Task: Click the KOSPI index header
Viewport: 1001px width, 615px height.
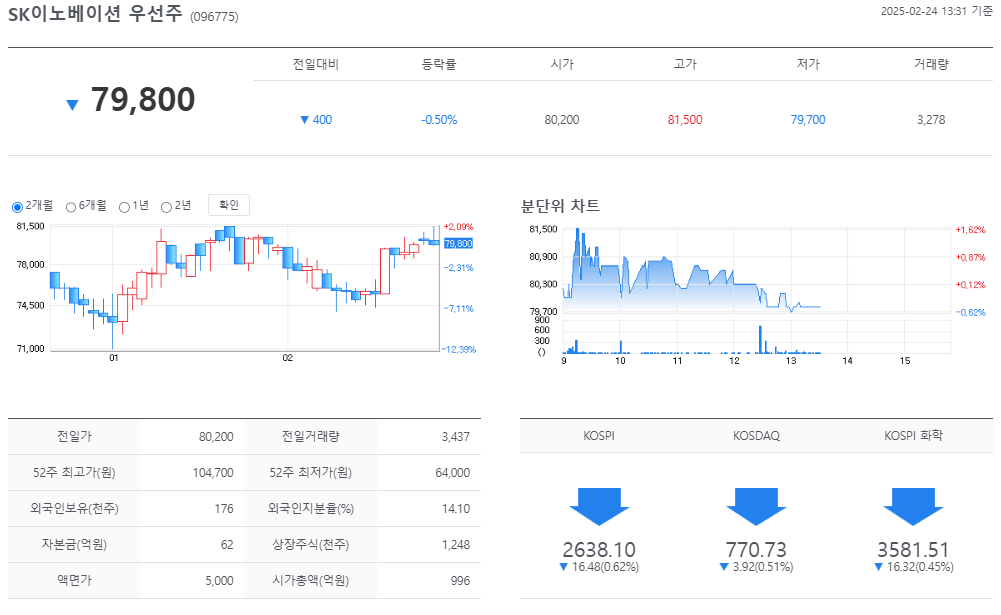Action: (x=599, y=436)
